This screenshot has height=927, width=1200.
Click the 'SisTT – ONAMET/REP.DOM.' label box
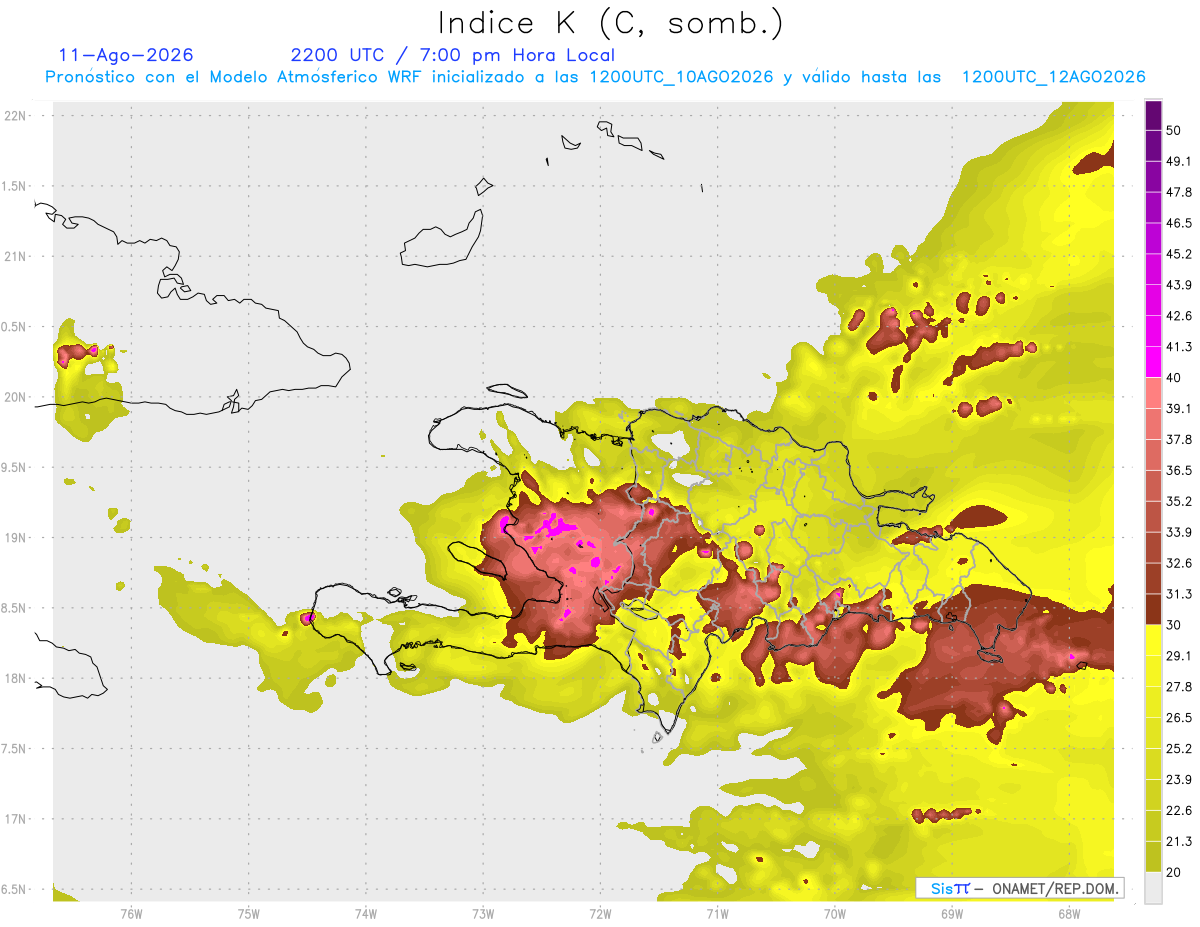point(1019,888)
